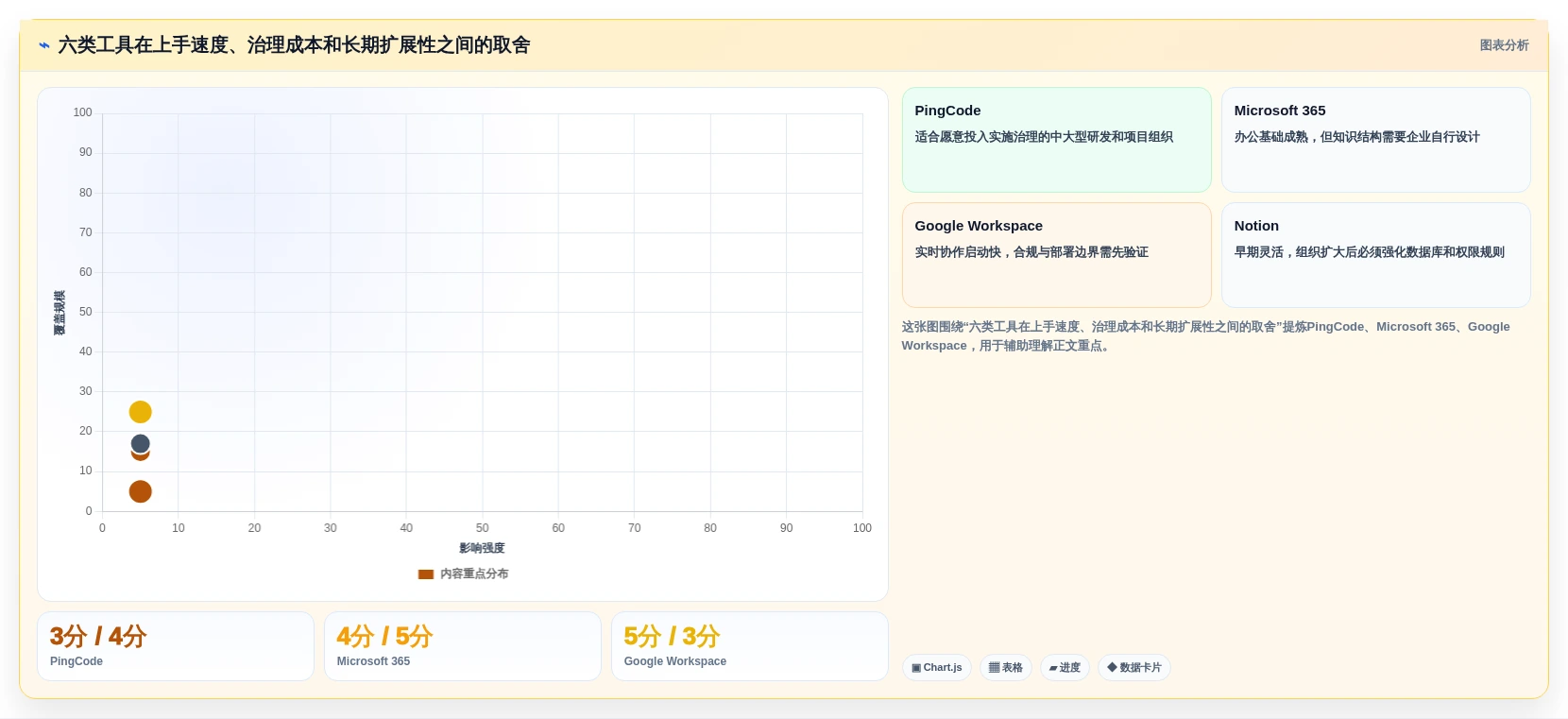Click the text 早期灵活，组织扩大后必须强化数据库和权限规则

1369,252
